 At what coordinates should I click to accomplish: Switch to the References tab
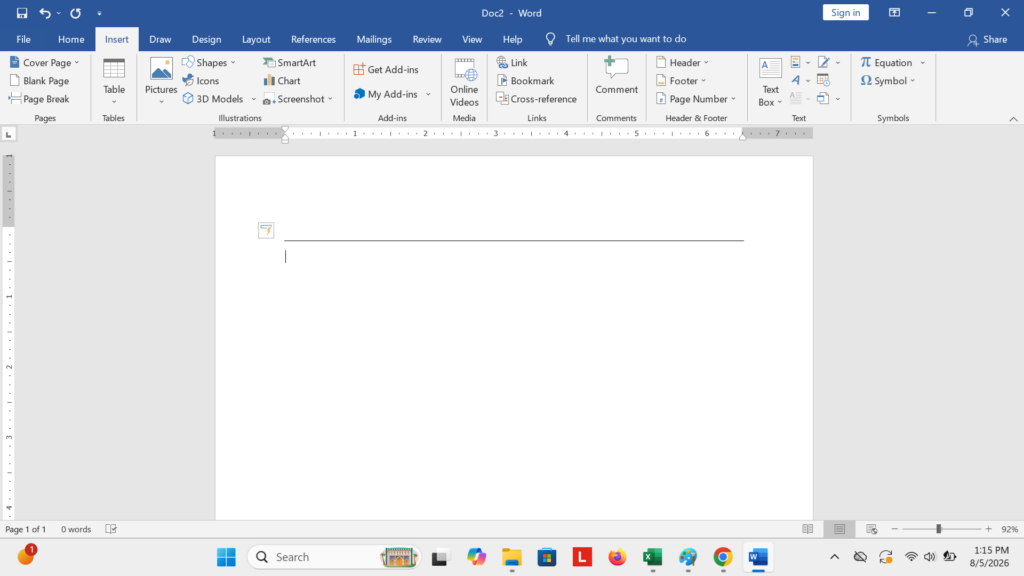coord(313,39)
